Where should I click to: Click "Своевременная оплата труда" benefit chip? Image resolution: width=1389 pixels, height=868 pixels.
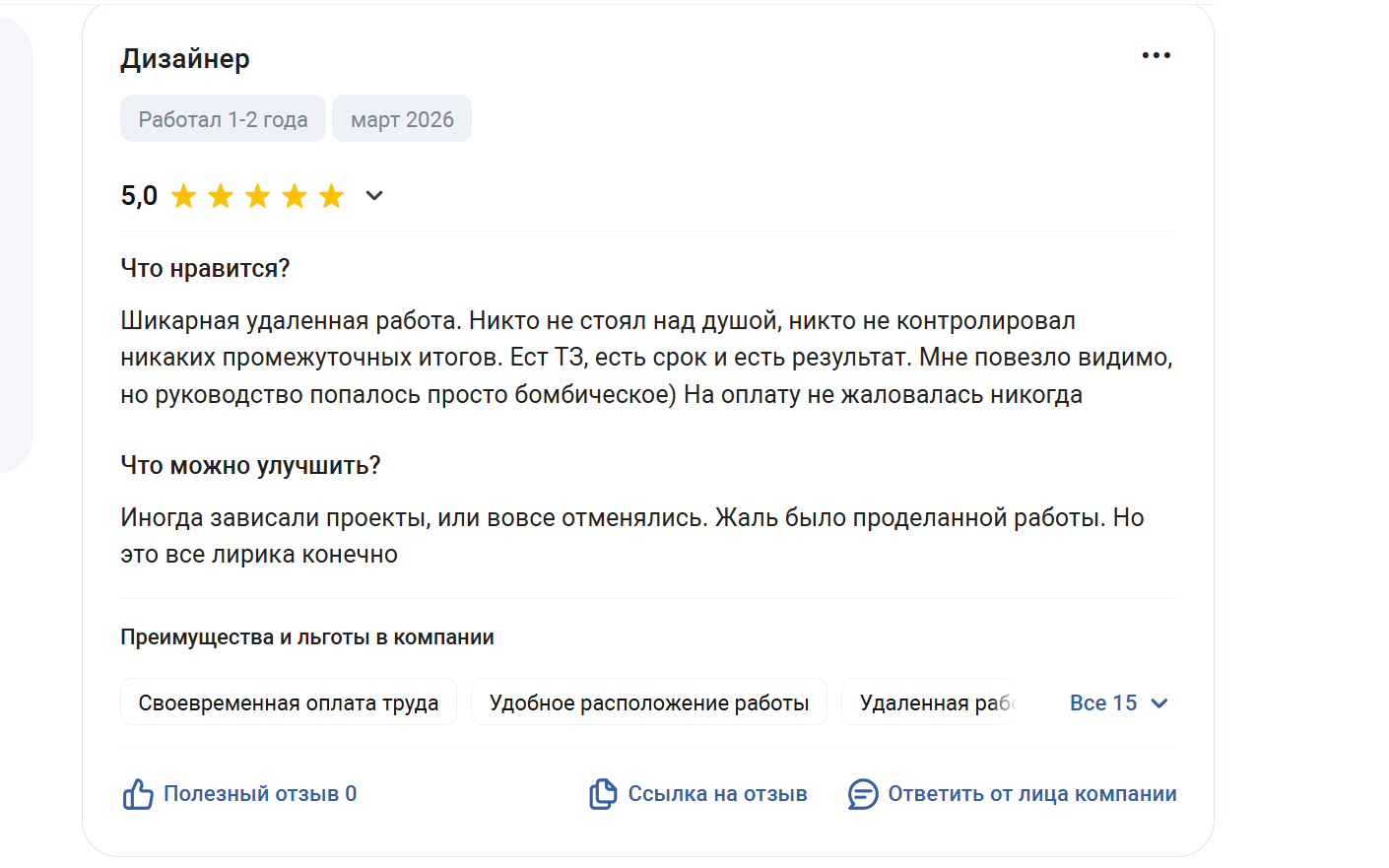288,703
